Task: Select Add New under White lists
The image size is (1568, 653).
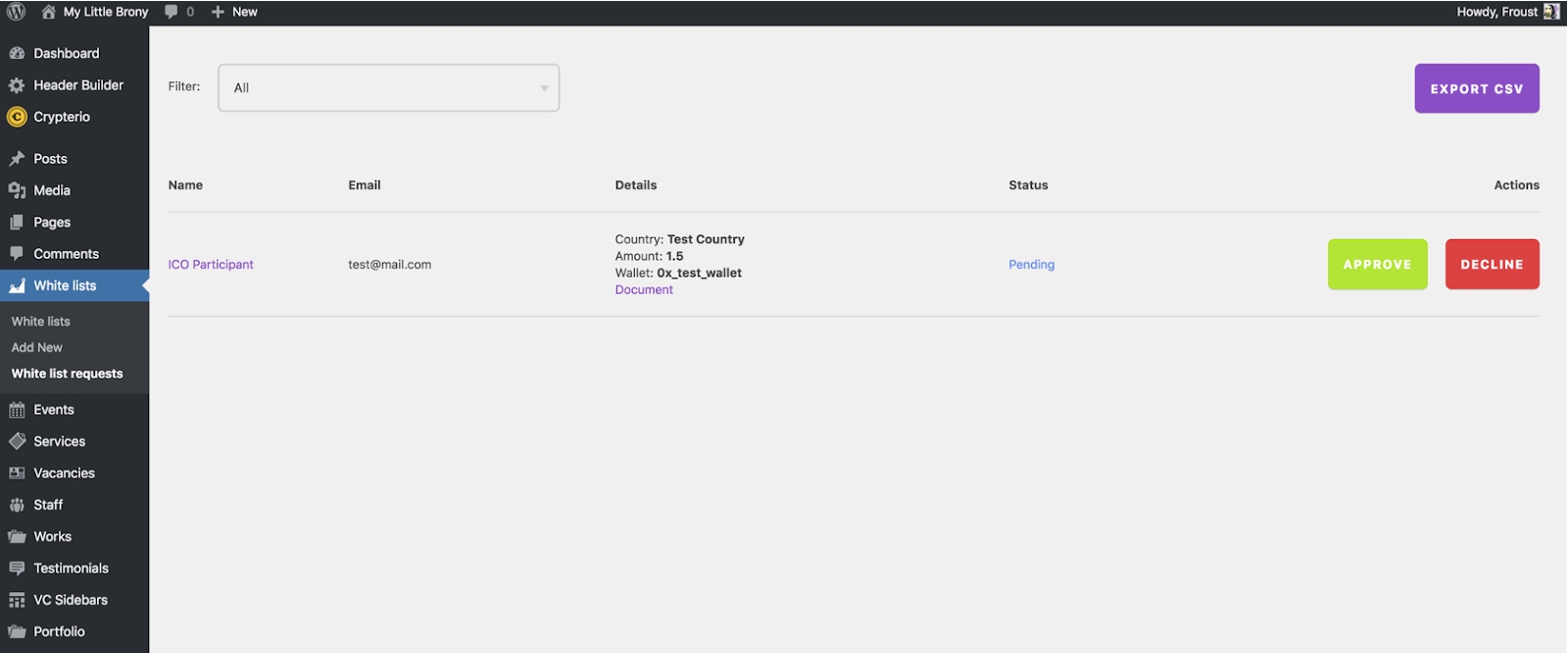Action: 36,347
